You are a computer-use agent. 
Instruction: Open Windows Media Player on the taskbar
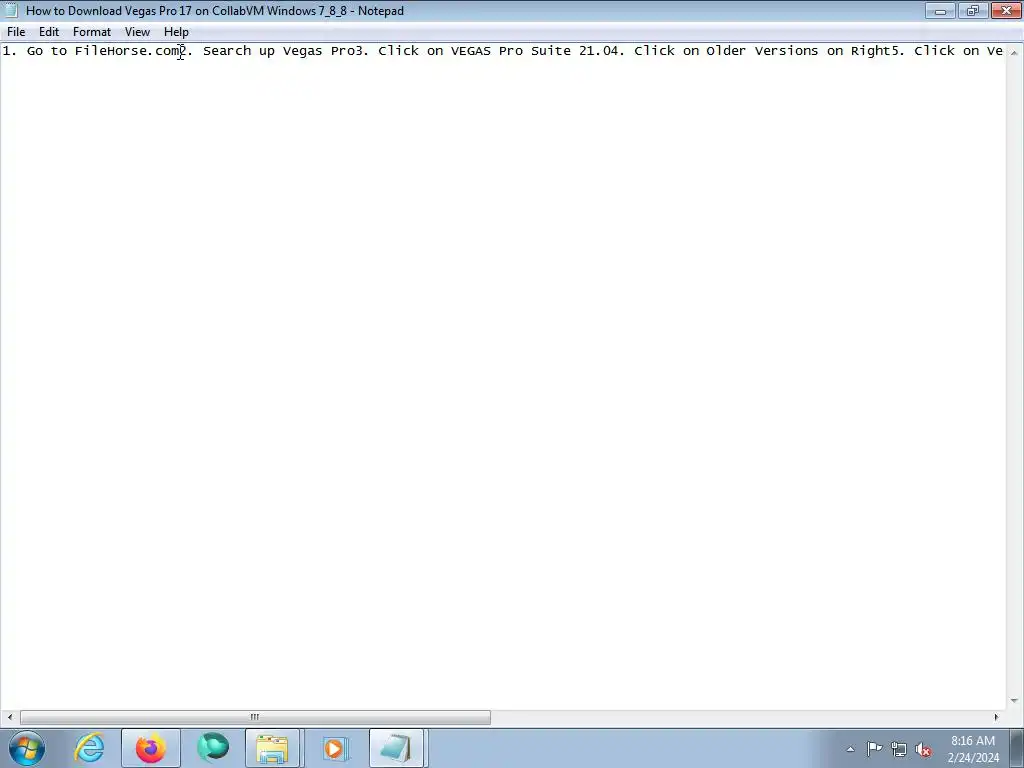(x=334, y=748)
